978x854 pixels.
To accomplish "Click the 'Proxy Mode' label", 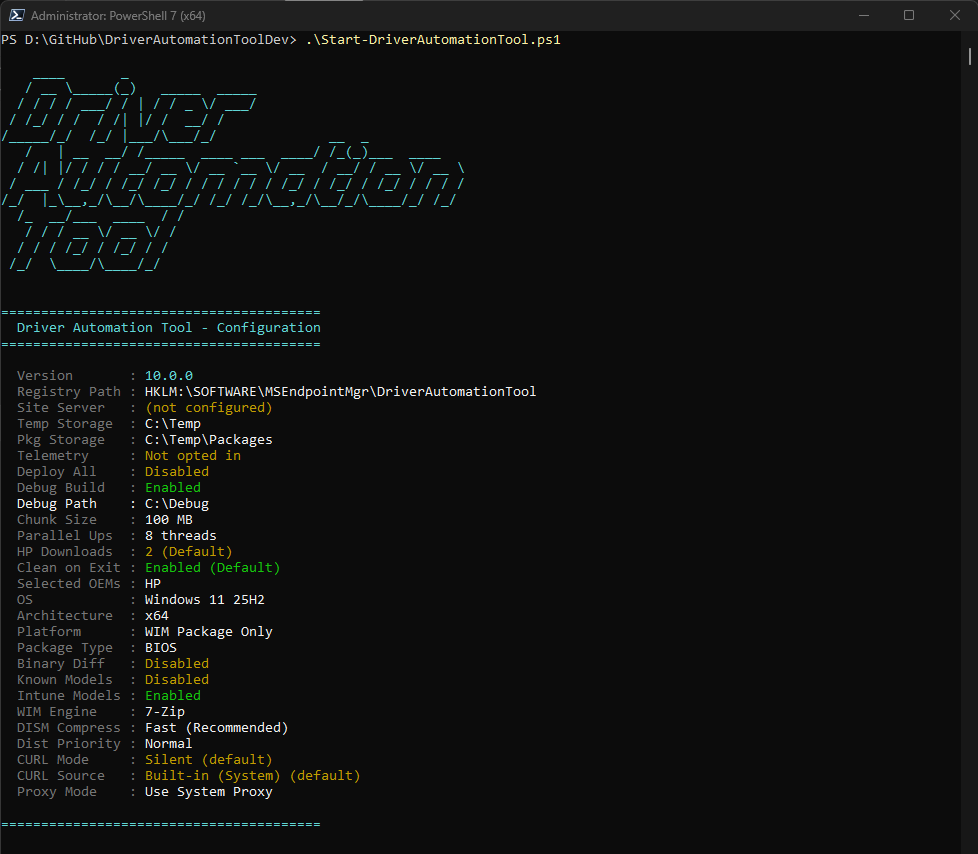I will pyautogui.click(x=57, y=792).
